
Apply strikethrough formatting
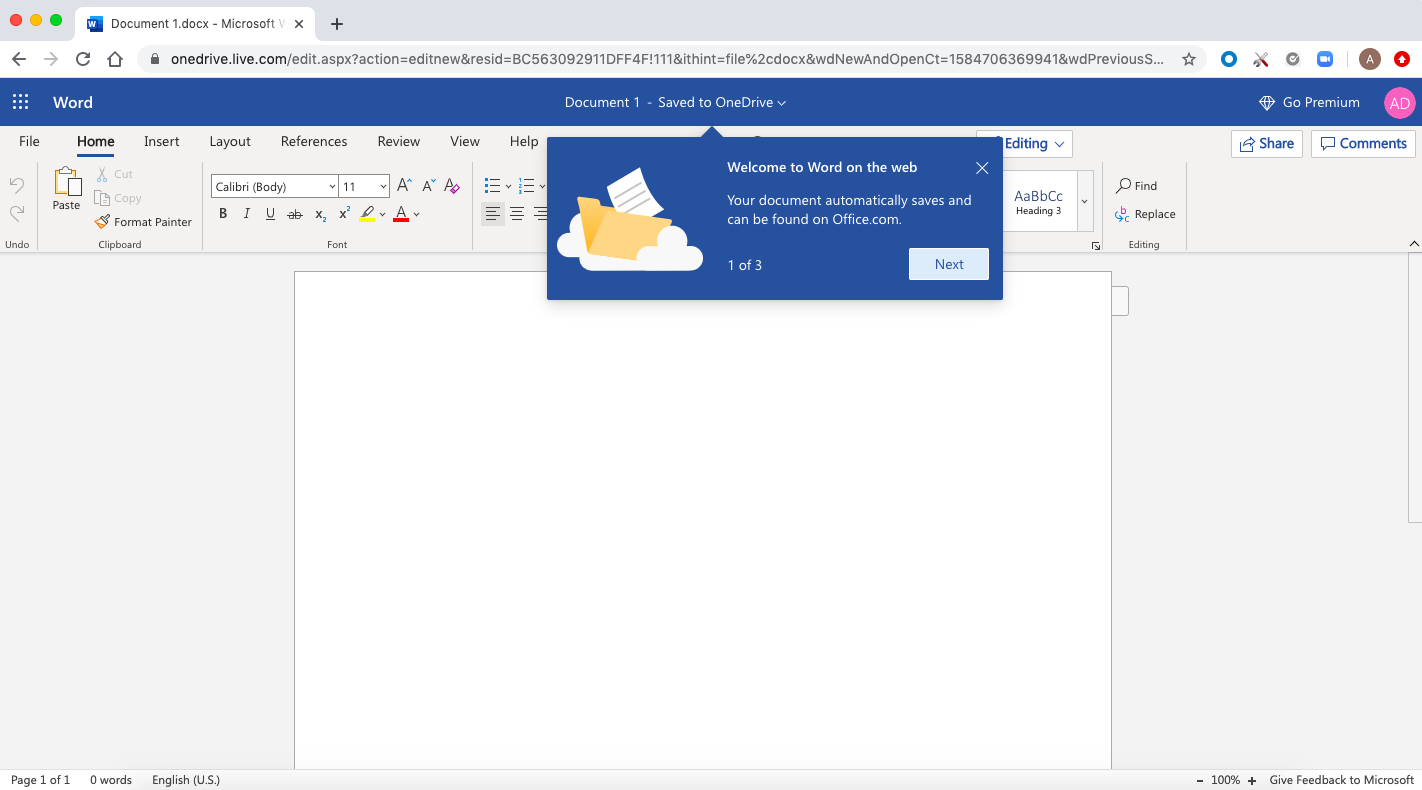294,213
